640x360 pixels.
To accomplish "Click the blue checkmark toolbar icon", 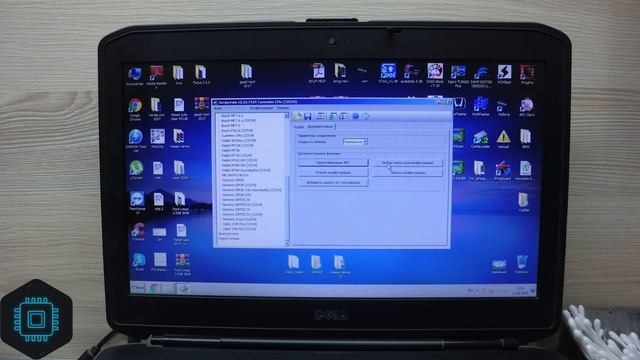I will tap(355, 116).
